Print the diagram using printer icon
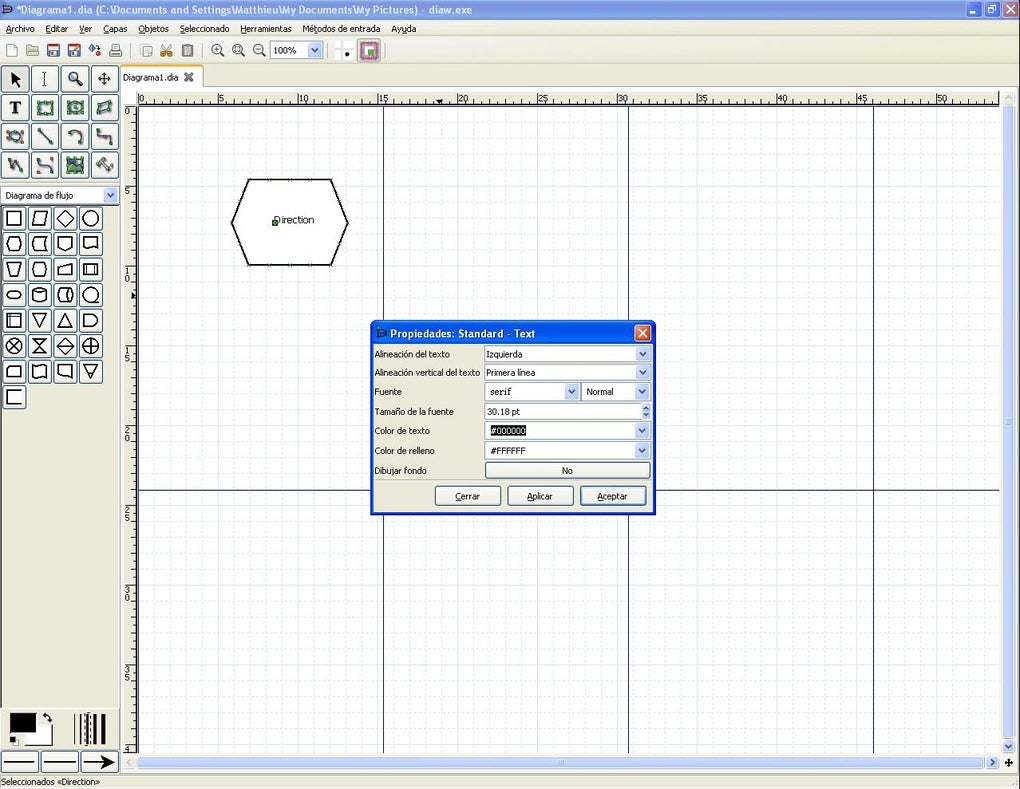 [x=116, y=50]
